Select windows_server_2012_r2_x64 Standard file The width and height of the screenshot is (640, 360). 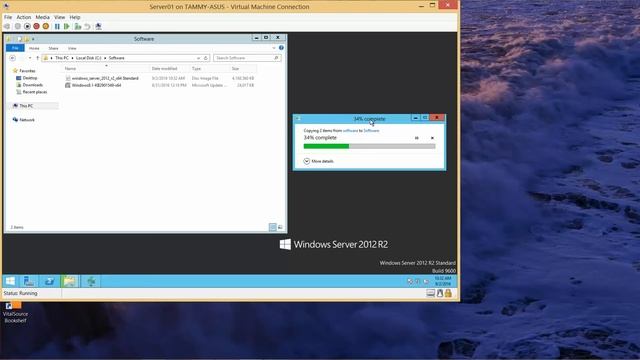[x=105, y=78]
